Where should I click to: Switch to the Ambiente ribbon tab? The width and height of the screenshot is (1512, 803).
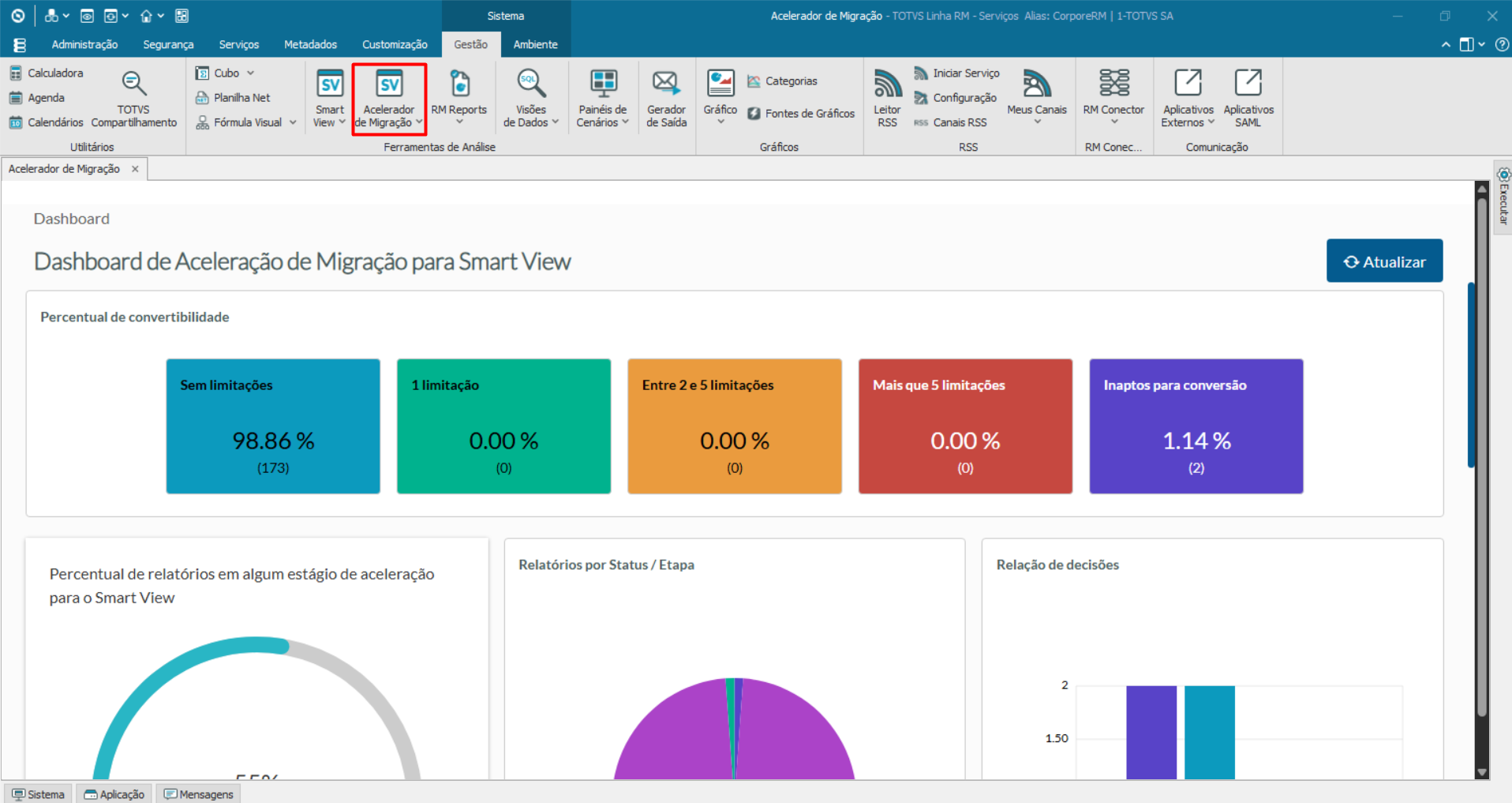tap(535, 44)
